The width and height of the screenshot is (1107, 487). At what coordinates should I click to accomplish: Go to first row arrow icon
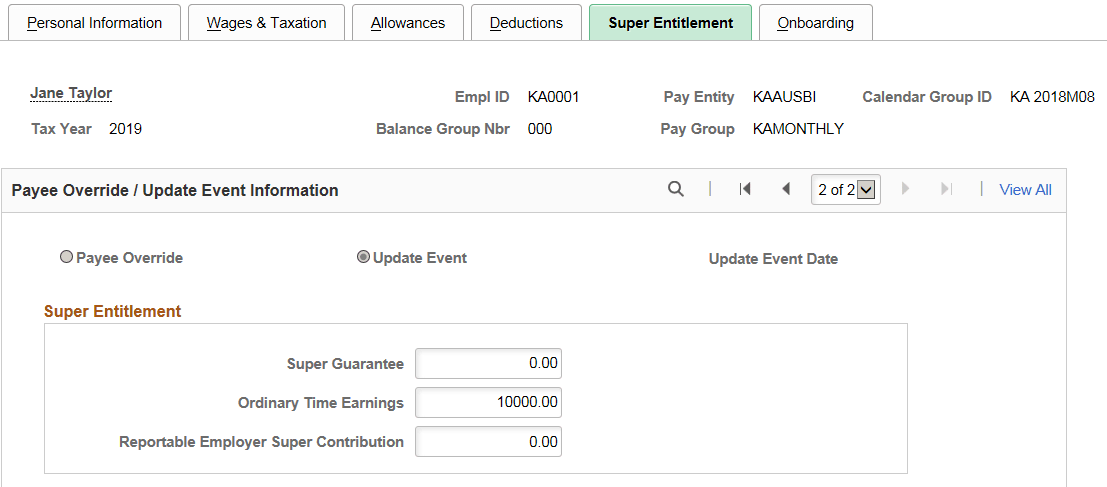point(744,189)
